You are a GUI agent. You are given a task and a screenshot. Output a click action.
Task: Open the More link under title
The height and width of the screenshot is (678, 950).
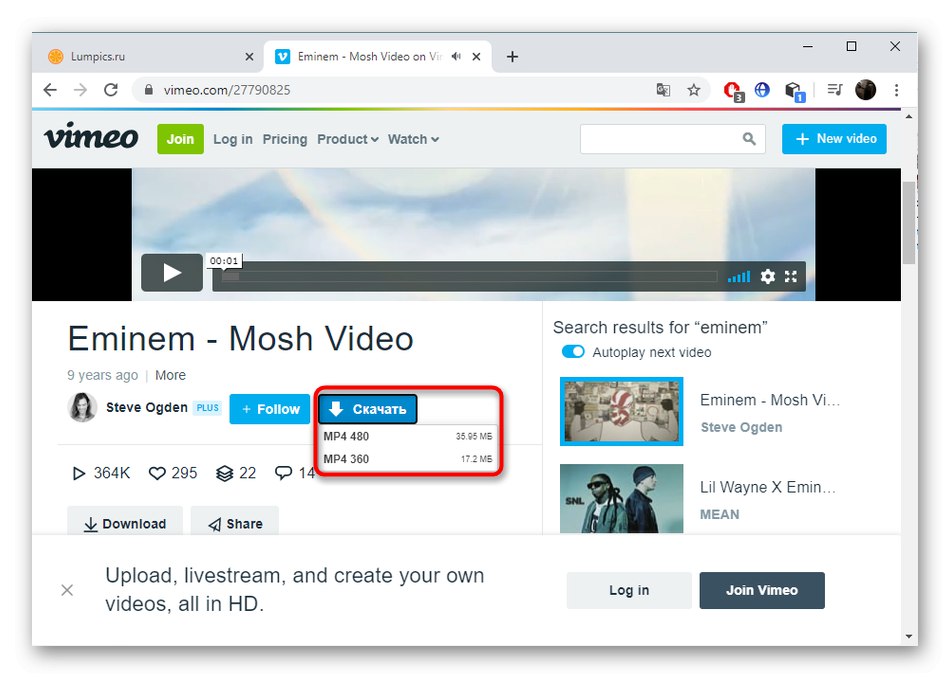[x=170, y=375]
